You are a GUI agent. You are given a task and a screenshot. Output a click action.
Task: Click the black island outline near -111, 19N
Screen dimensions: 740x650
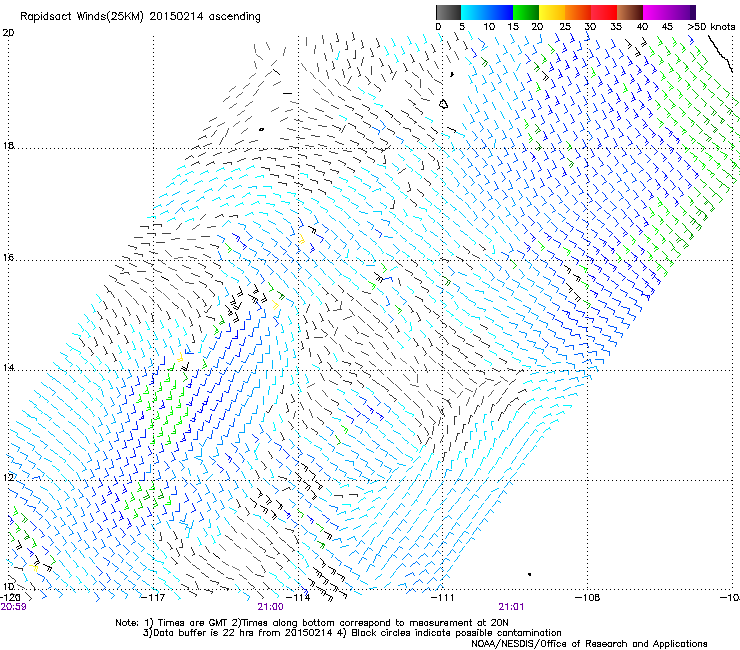click(444, 104)
